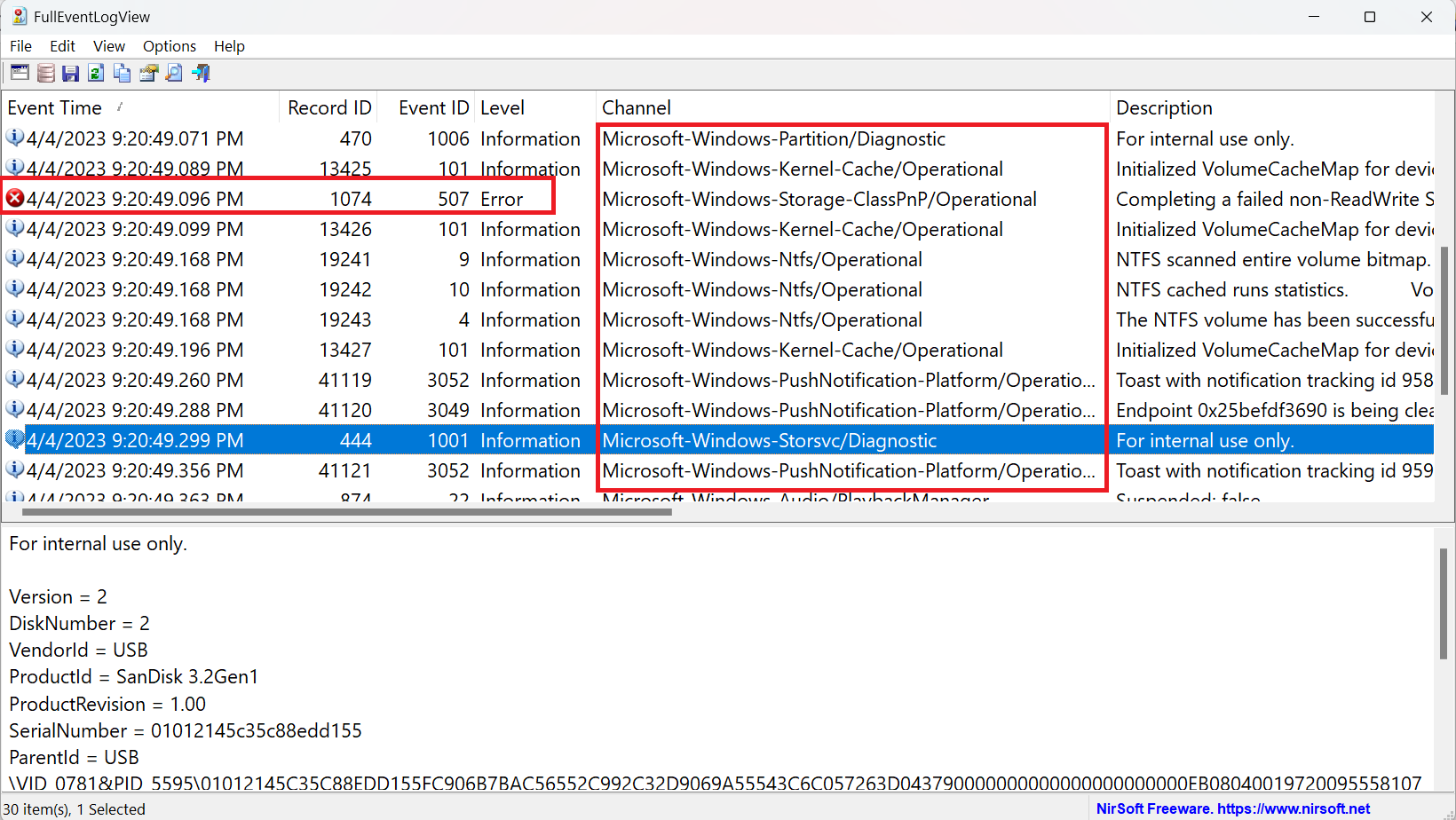1456x820 pixels.
Task: Open the Properties toolbar icon
Action: coord(148,73)
